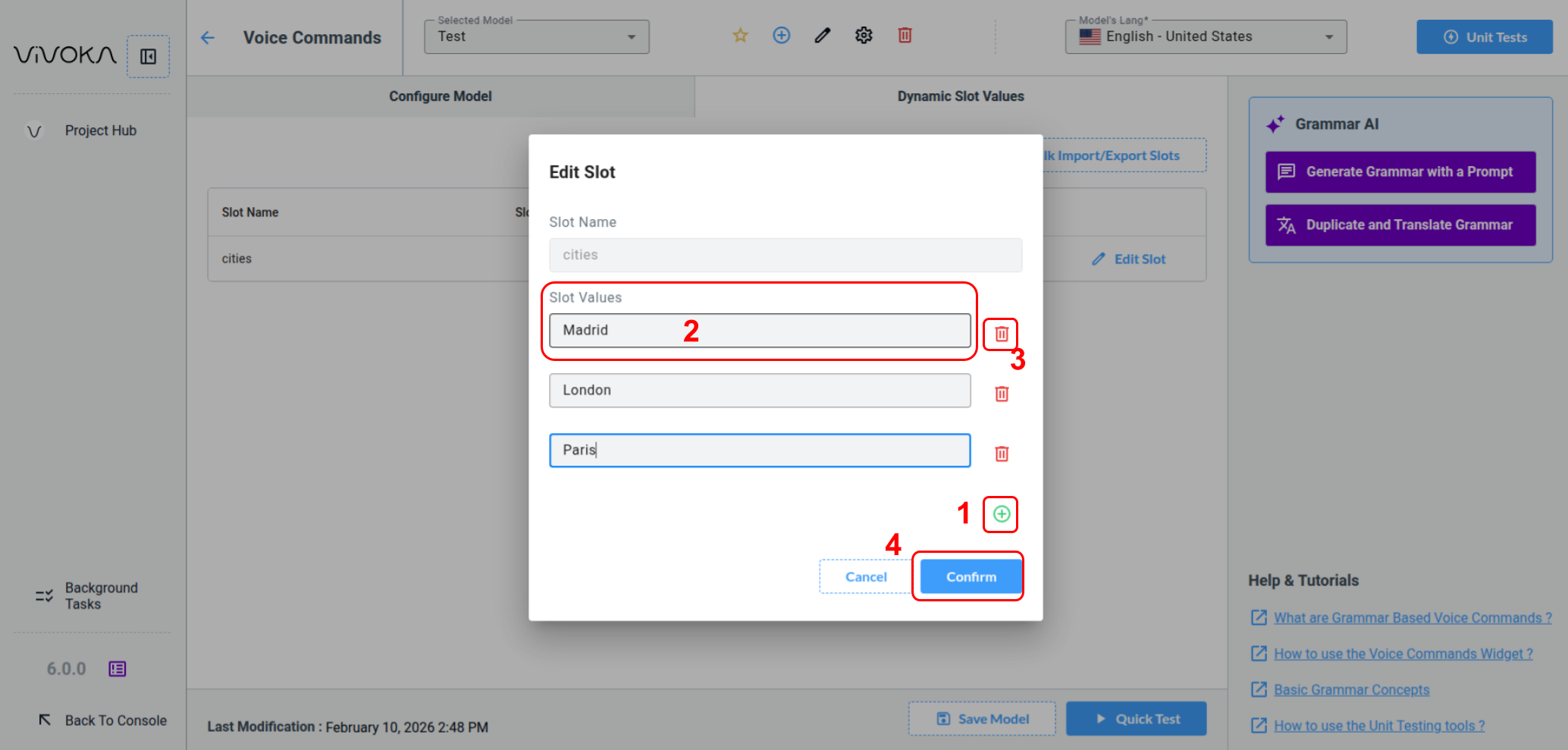
Task: Open the Selected Model dropdown
Action: point(536,37)
